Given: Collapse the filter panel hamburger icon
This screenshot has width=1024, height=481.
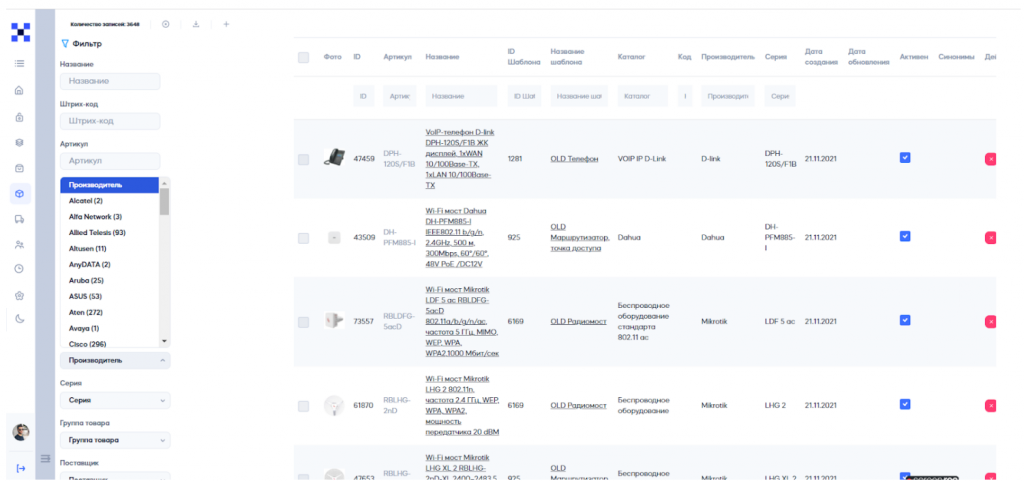Looking at the screenshot, I should [45, 458].
